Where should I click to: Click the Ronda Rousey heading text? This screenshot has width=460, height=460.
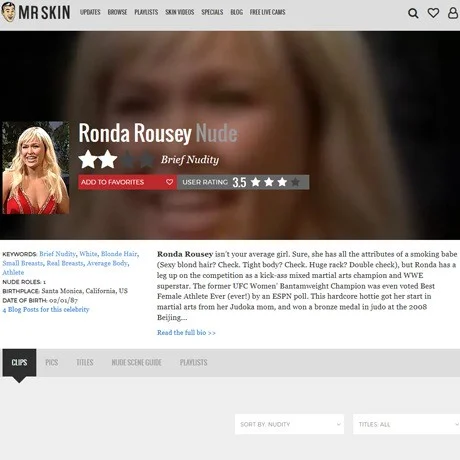pyautogui.click(x=135, y=133)
